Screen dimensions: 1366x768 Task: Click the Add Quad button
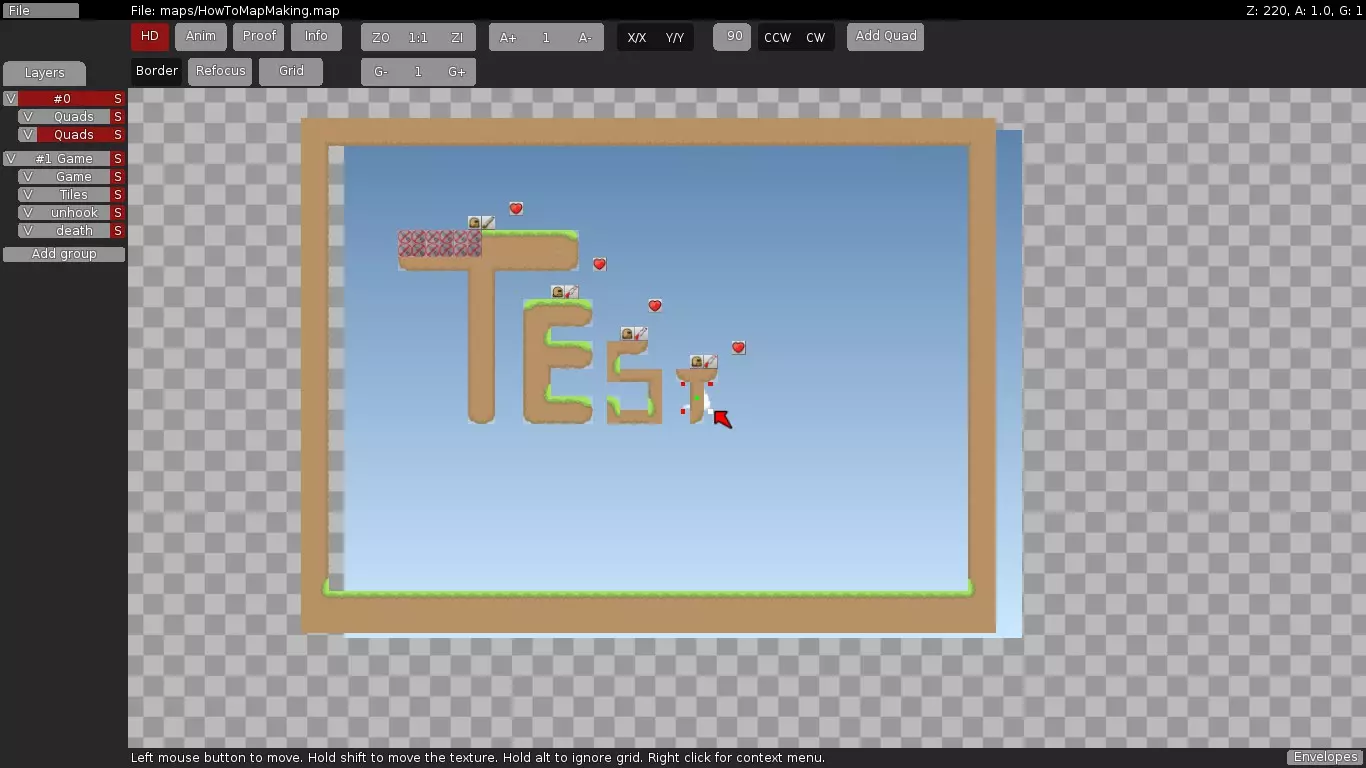[885, 37]
